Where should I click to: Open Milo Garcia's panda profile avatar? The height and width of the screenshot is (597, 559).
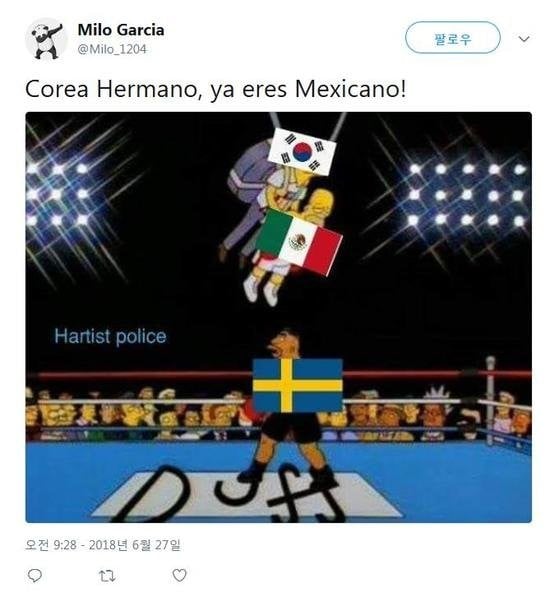pos(46,40)
